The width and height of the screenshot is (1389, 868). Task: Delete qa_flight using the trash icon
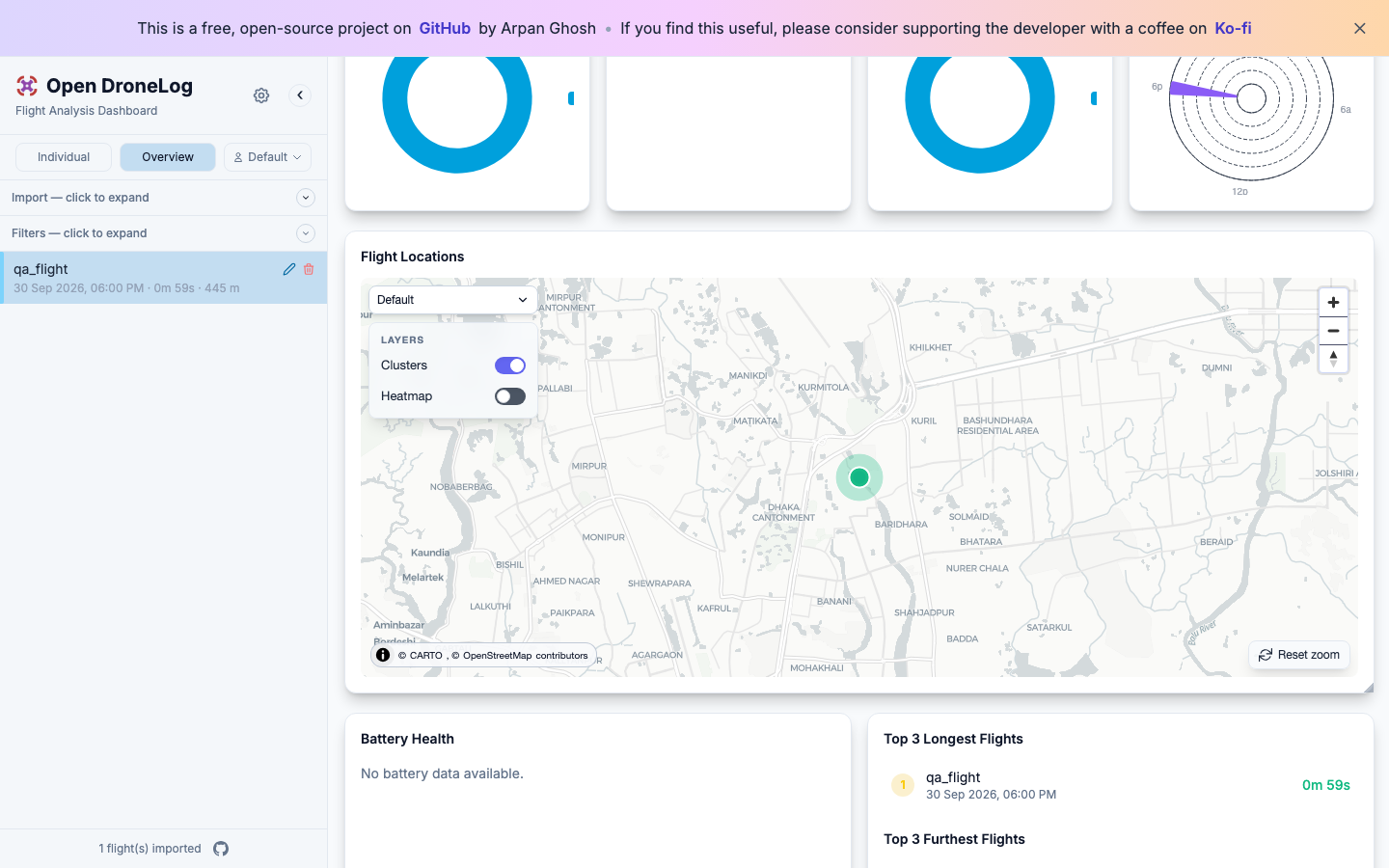[x=309, y=269]
